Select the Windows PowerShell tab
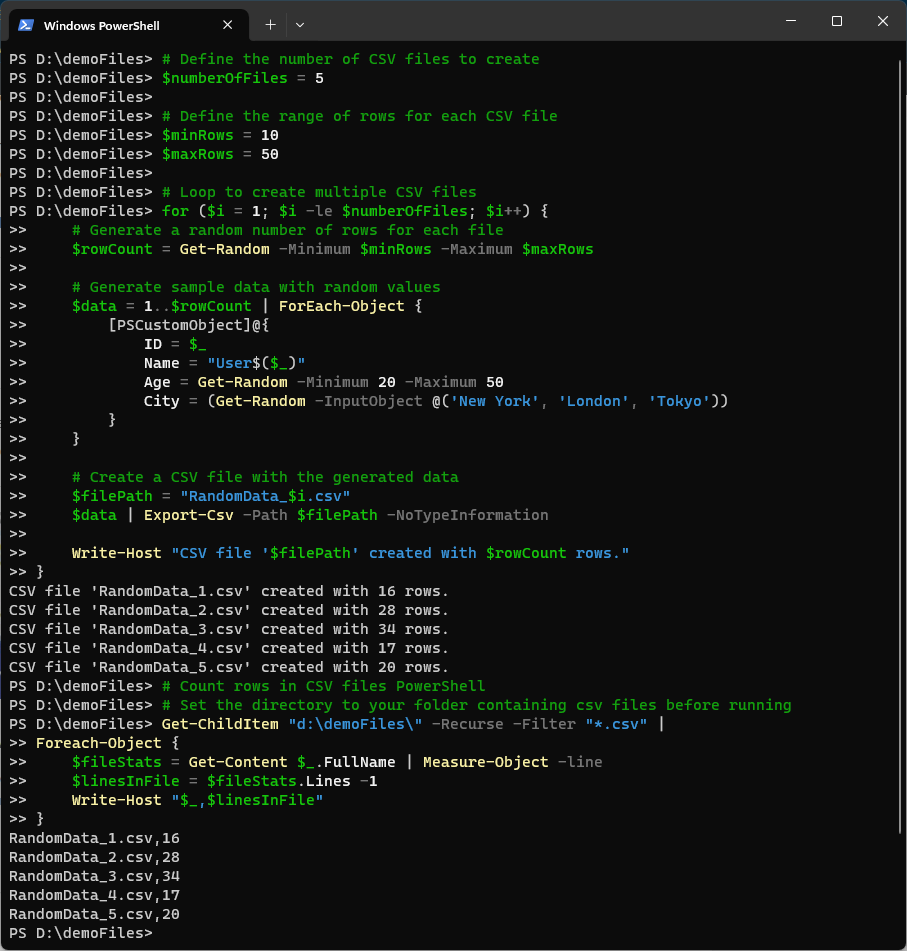The width and height of the screenshot is (907, 951). (x=120, y=24)
